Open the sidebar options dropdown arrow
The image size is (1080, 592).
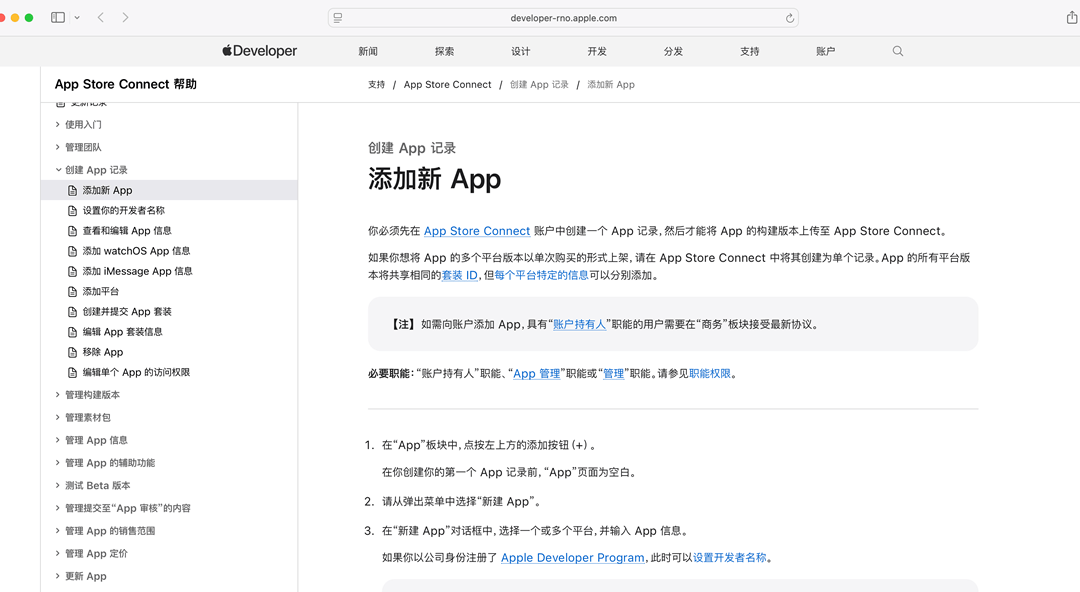77,17
